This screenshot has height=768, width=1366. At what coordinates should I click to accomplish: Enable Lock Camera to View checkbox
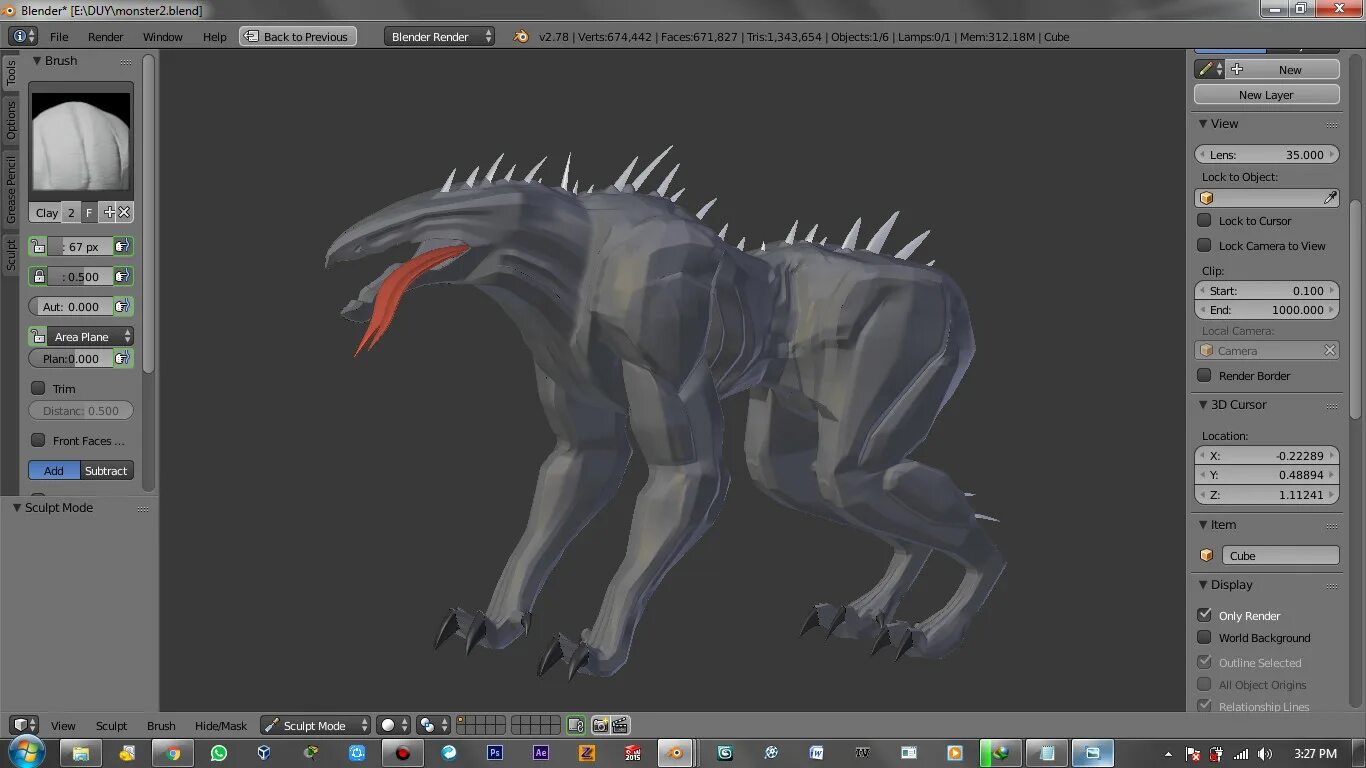(x=1204, y=245)
